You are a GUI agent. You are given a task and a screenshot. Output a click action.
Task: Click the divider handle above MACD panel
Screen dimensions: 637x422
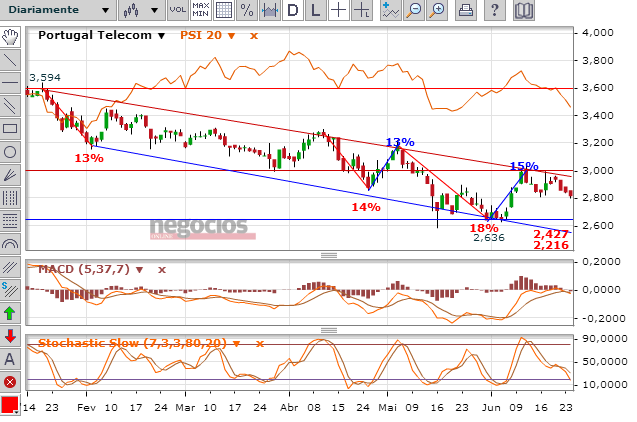pyautogui.click(x=329, y=255)
